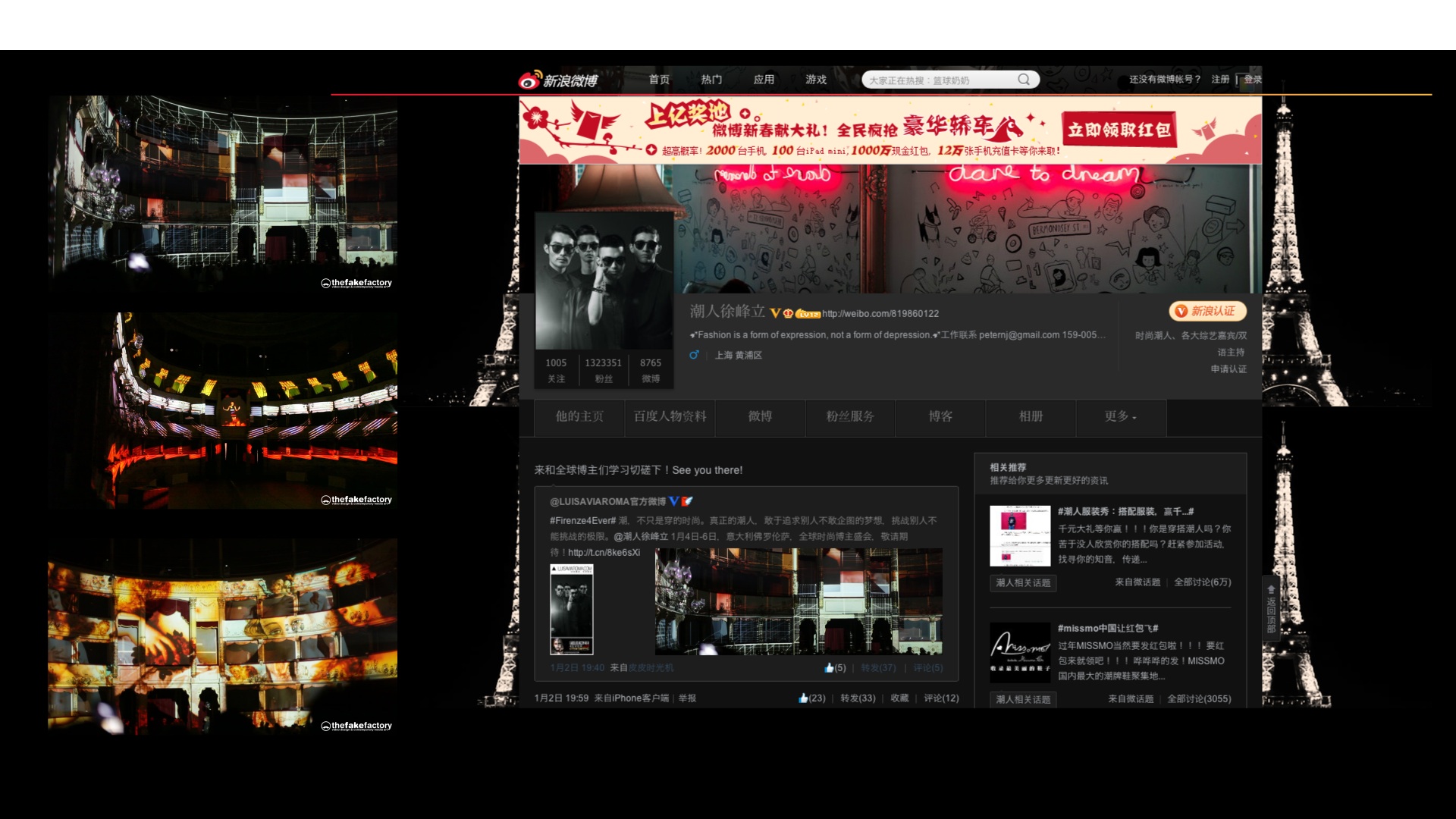
Task: Click the 注册 register link
Action: [1219, 80]
